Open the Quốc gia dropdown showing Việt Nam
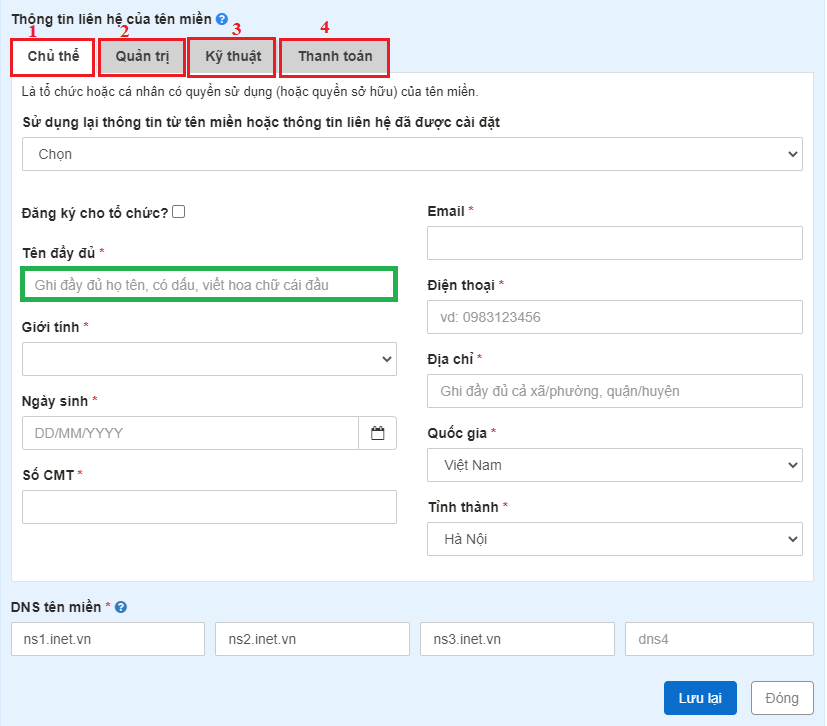The width and height of the screenshot is (827, 726). 615,465
